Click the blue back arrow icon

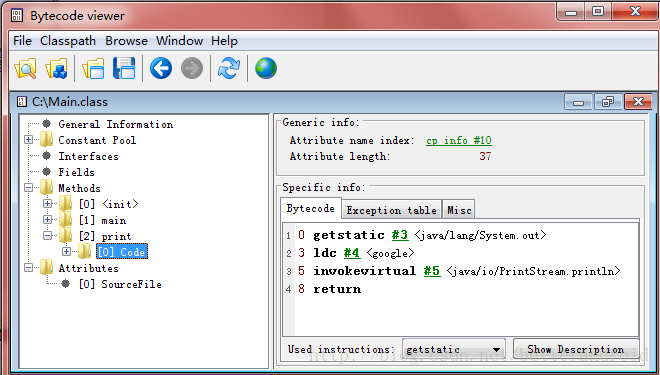pyautogui.click(x=161, y=68)
